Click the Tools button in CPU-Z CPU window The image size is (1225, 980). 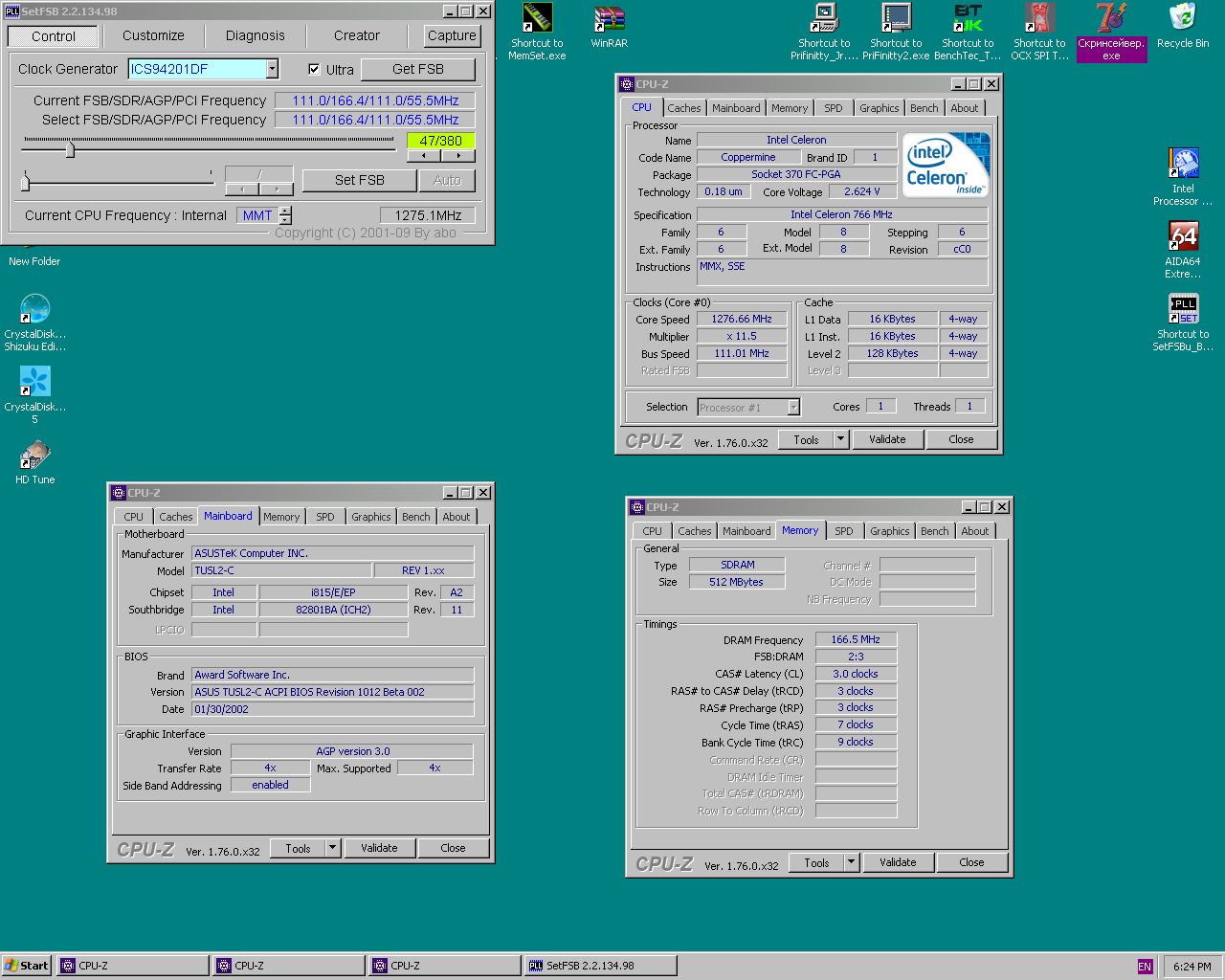[x=806, y=439]
